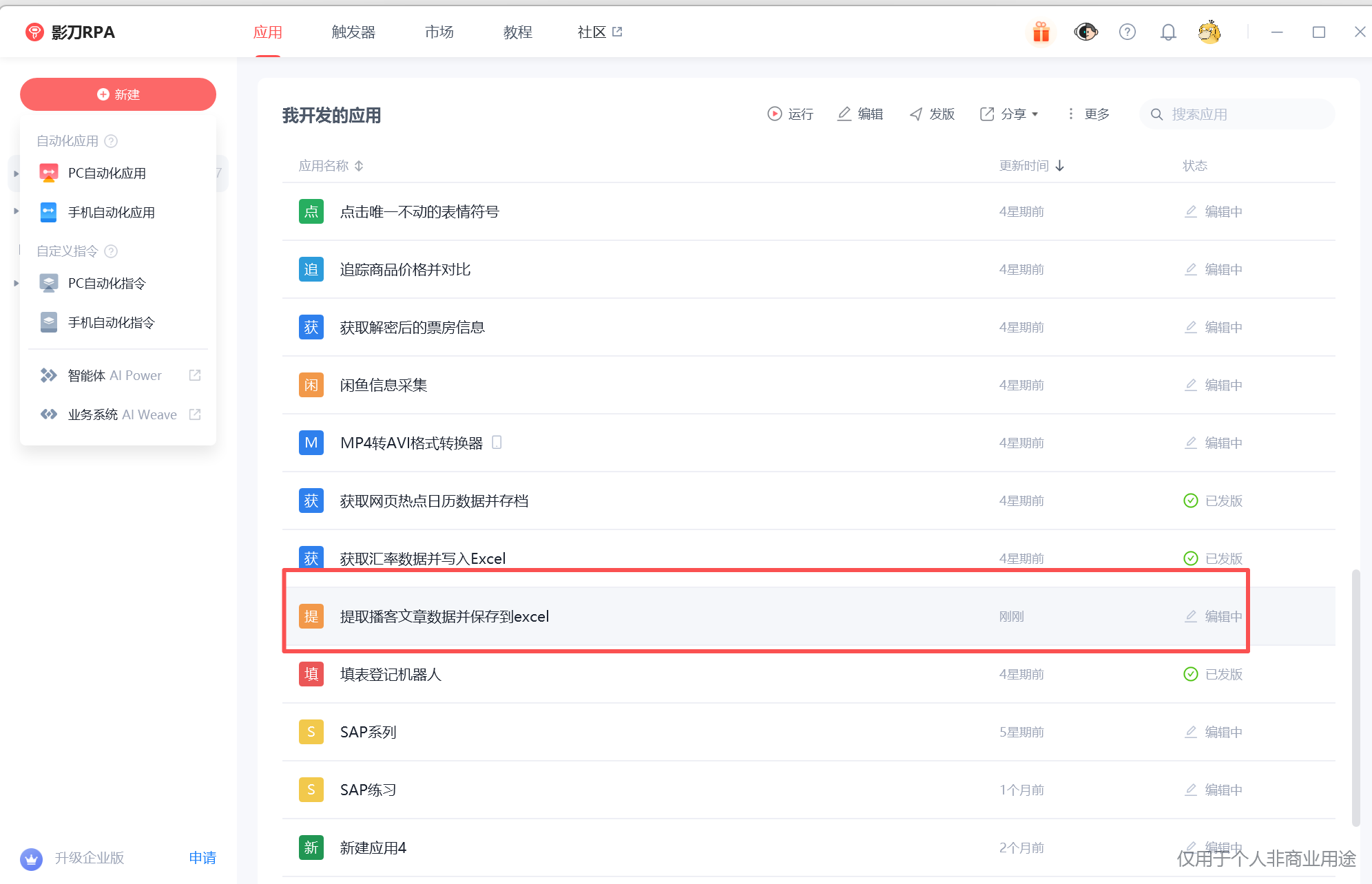This screenshot has width=1372, height=884.
Task: Click the 运行 (run) play icon
Action: (x=774, y=114)
